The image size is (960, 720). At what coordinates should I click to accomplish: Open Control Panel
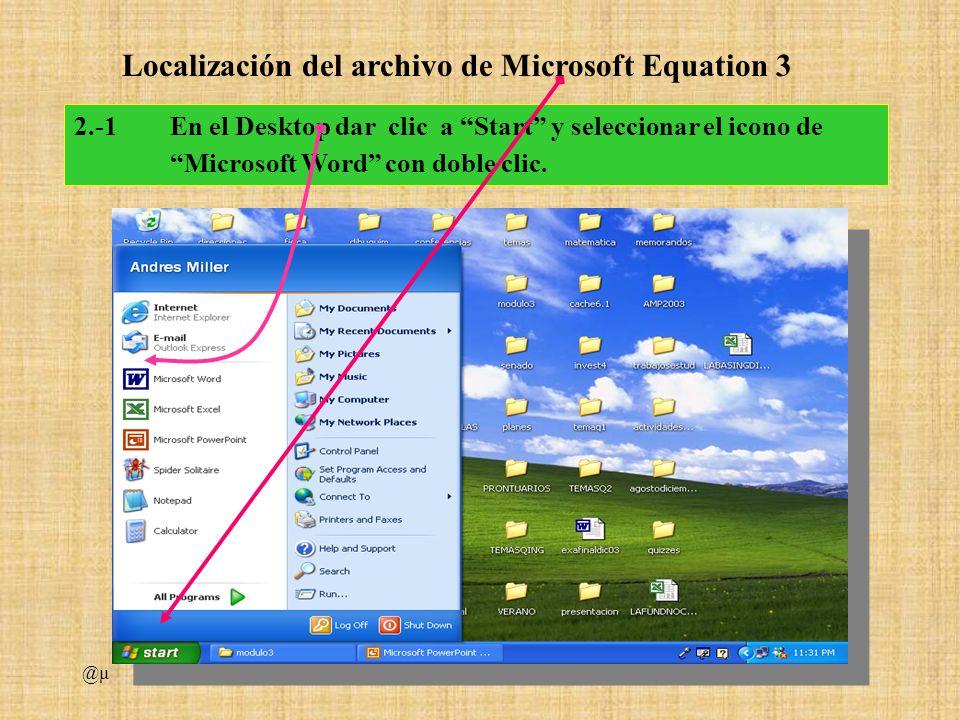tap(336, 451)
